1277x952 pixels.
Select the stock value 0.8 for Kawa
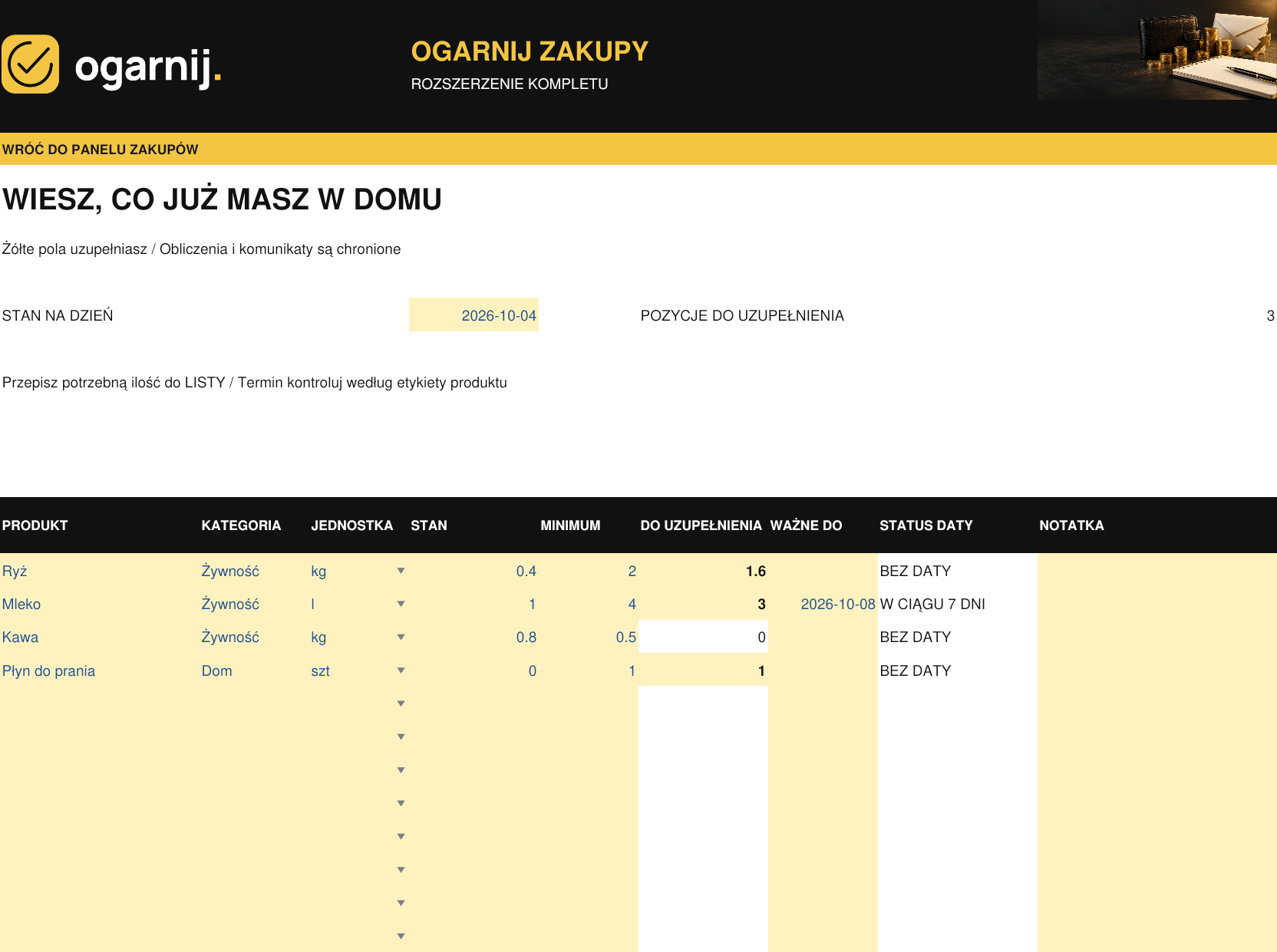coord(474,637)
